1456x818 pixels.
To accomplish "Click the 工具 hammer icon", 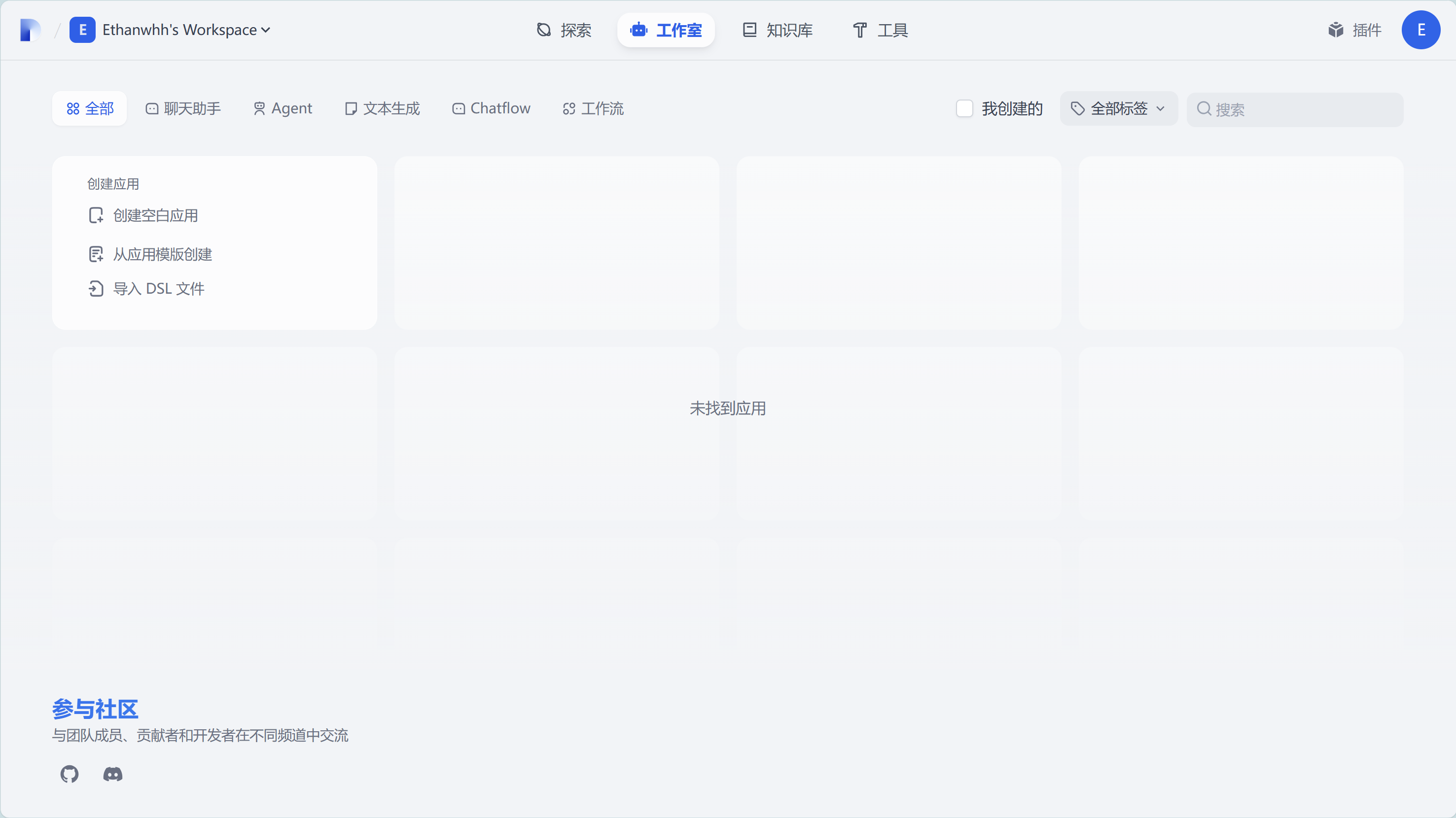I will click(860, 30).
